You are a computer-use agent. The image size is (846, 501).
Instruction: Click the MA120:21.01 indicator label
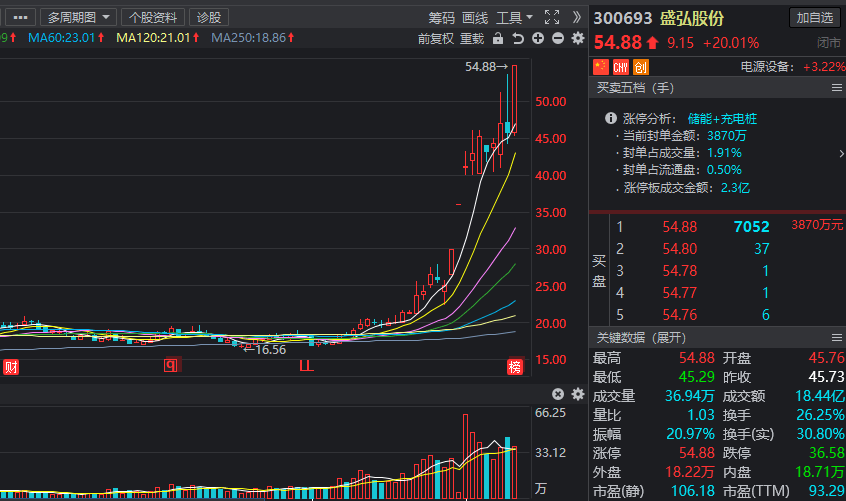click(158, 38)
